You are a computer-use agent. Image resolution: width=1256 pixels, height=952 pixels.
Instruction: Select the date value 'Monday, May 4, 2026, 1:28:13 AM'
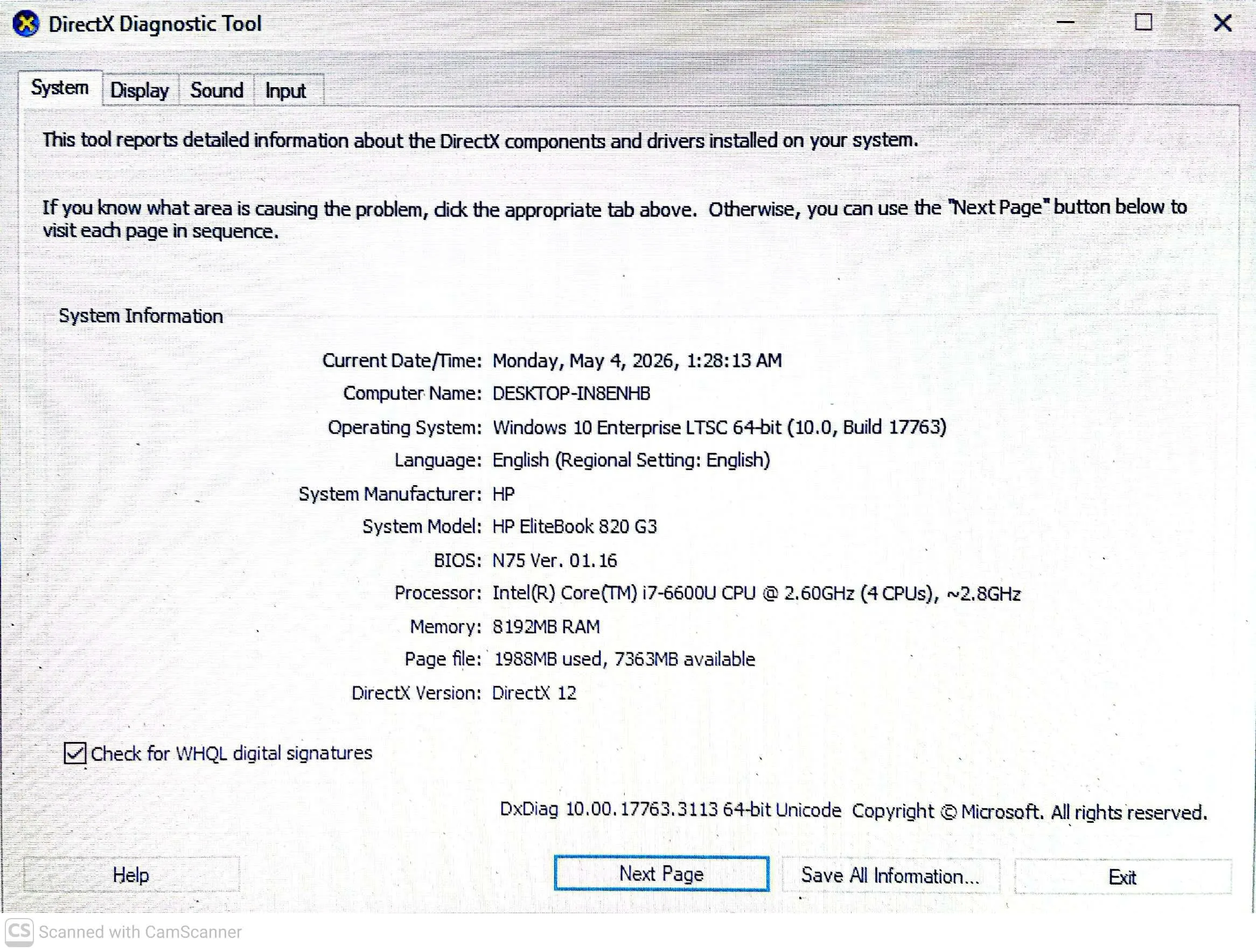(637, 360)
